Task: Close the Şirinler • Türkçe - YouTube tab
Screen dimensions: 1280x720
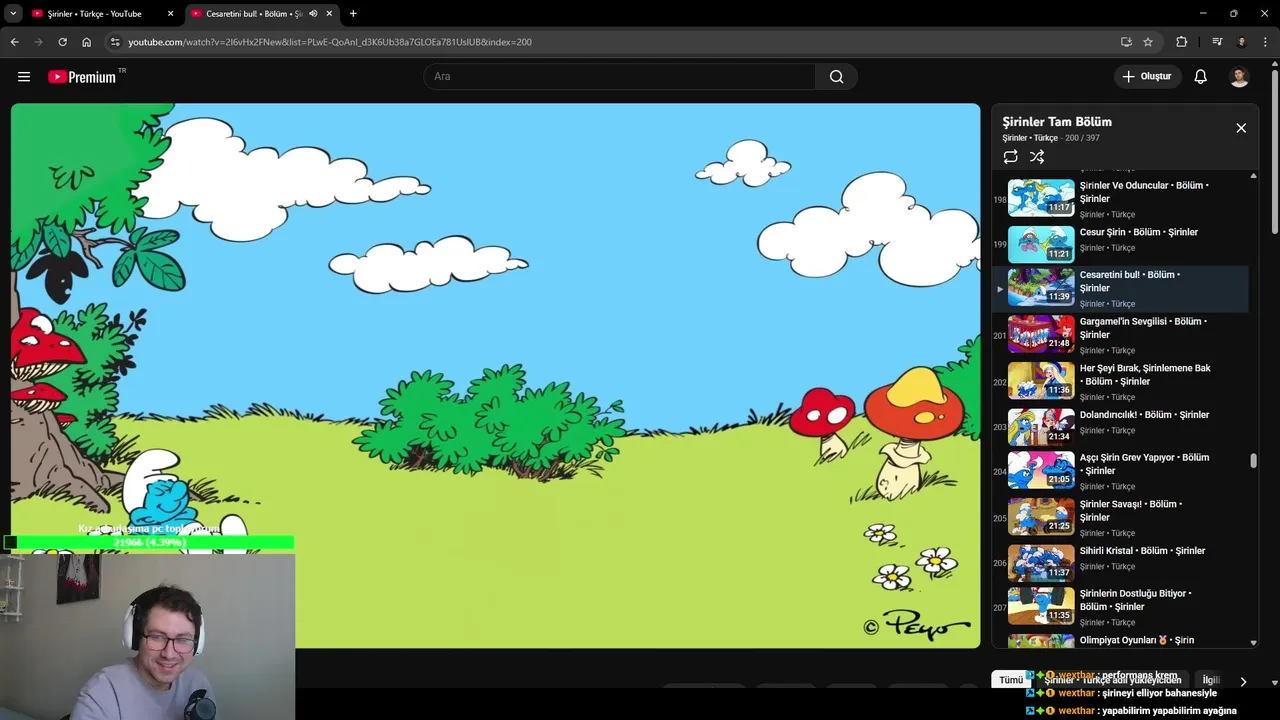Action: point(170,14)
